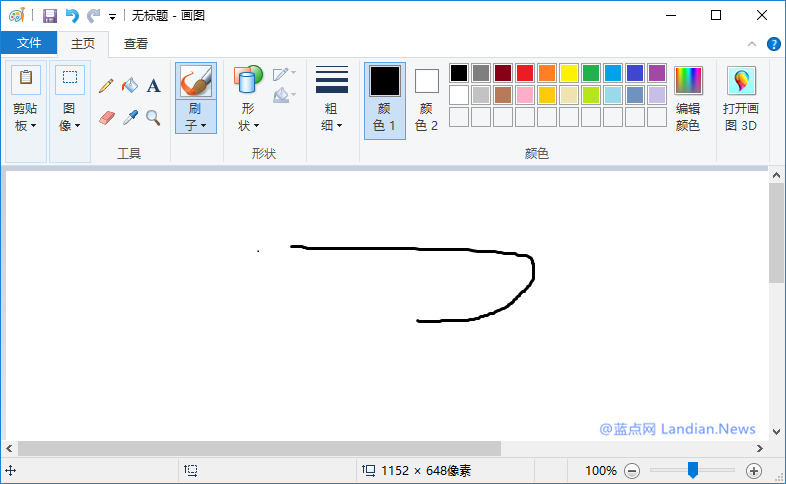Open the 文件 file menu

[x=29, y=43]
